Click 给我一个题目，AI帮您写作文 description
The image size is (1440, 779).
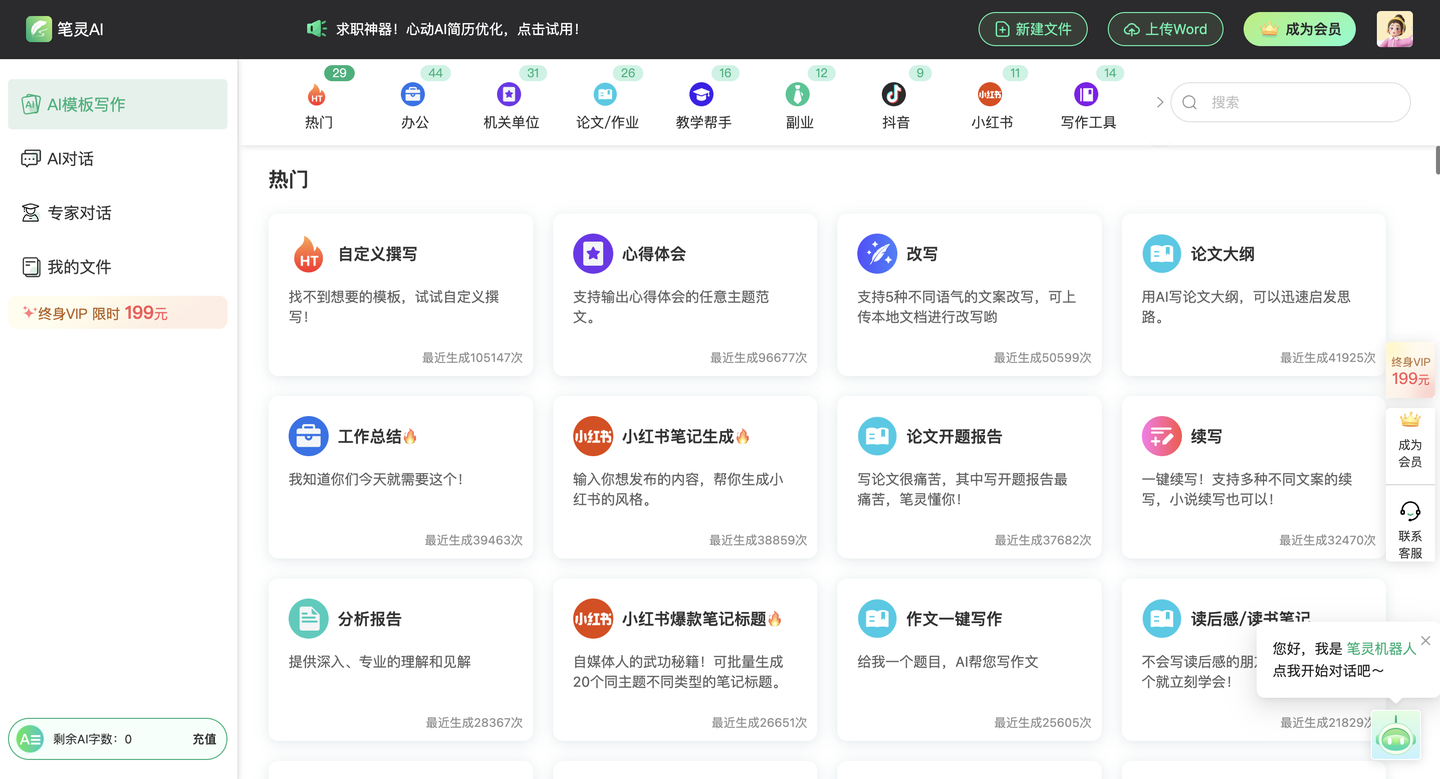[x=948, y=661]
